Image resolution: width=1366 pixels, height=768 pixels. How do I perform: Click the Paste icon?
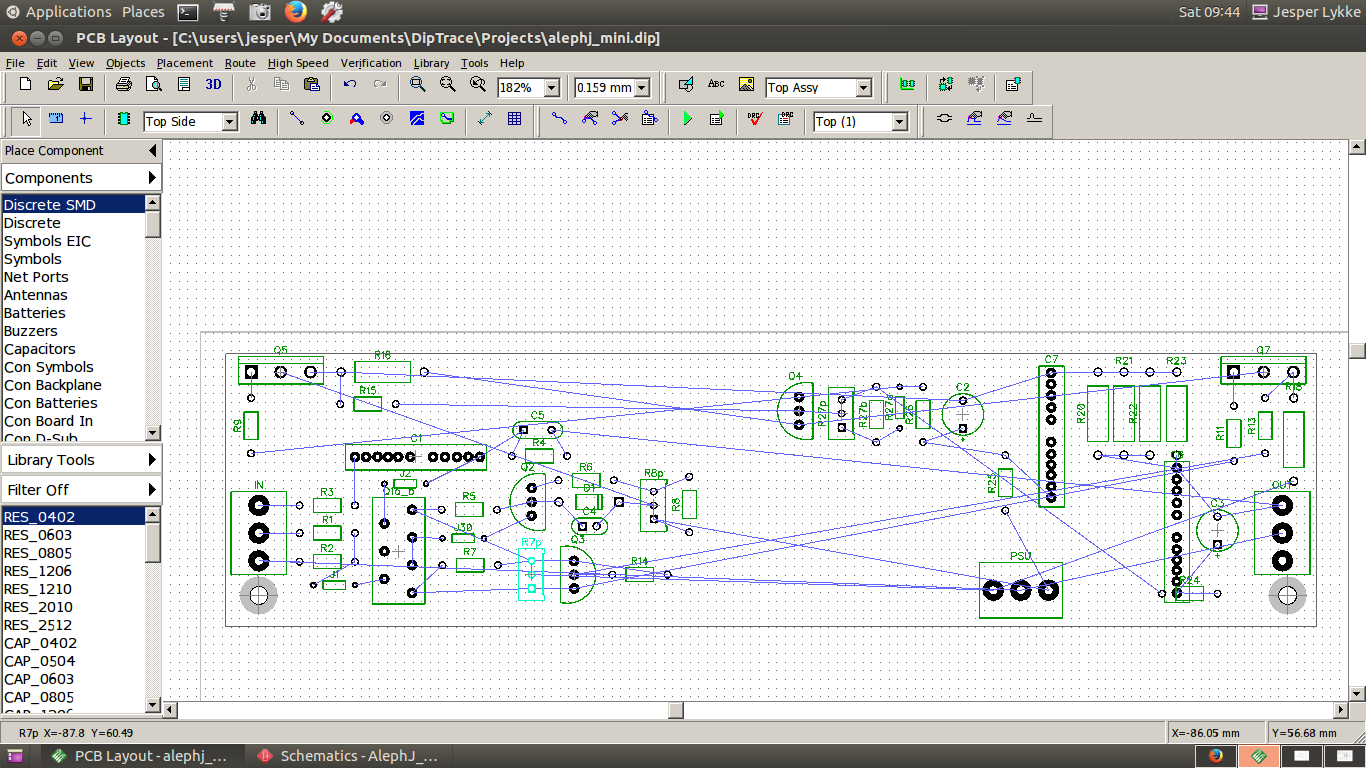(311, 86)
